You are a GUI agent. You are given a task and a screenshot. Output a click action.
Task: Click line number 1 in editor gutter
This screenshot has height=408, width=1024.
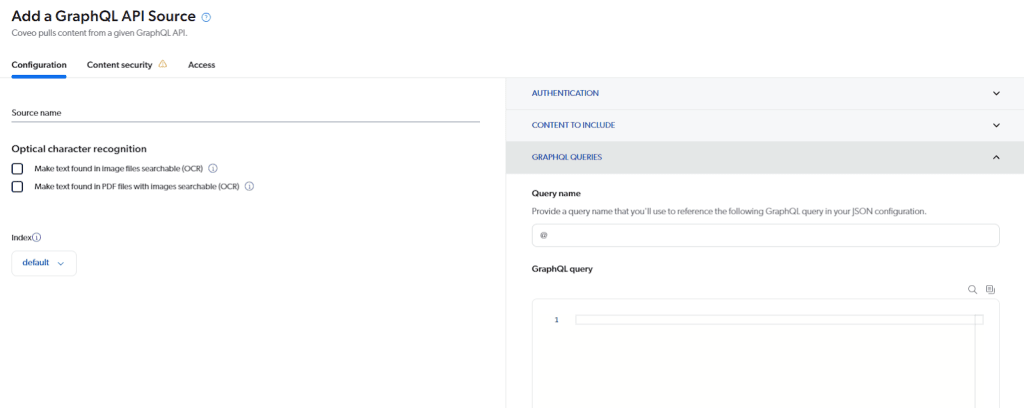(x=556, y=319)
